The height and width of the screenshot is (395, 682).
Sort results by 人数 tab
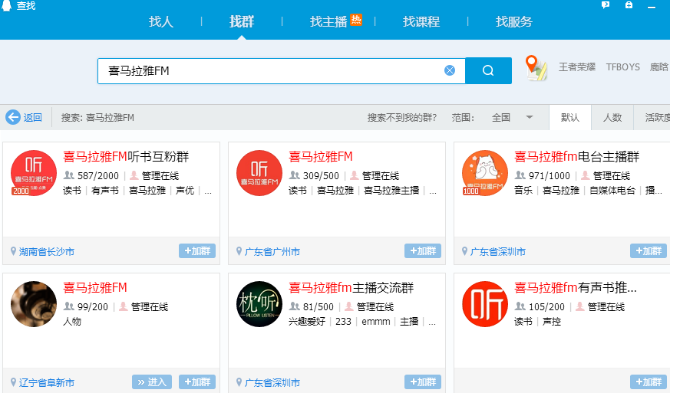tap(612, 117)
